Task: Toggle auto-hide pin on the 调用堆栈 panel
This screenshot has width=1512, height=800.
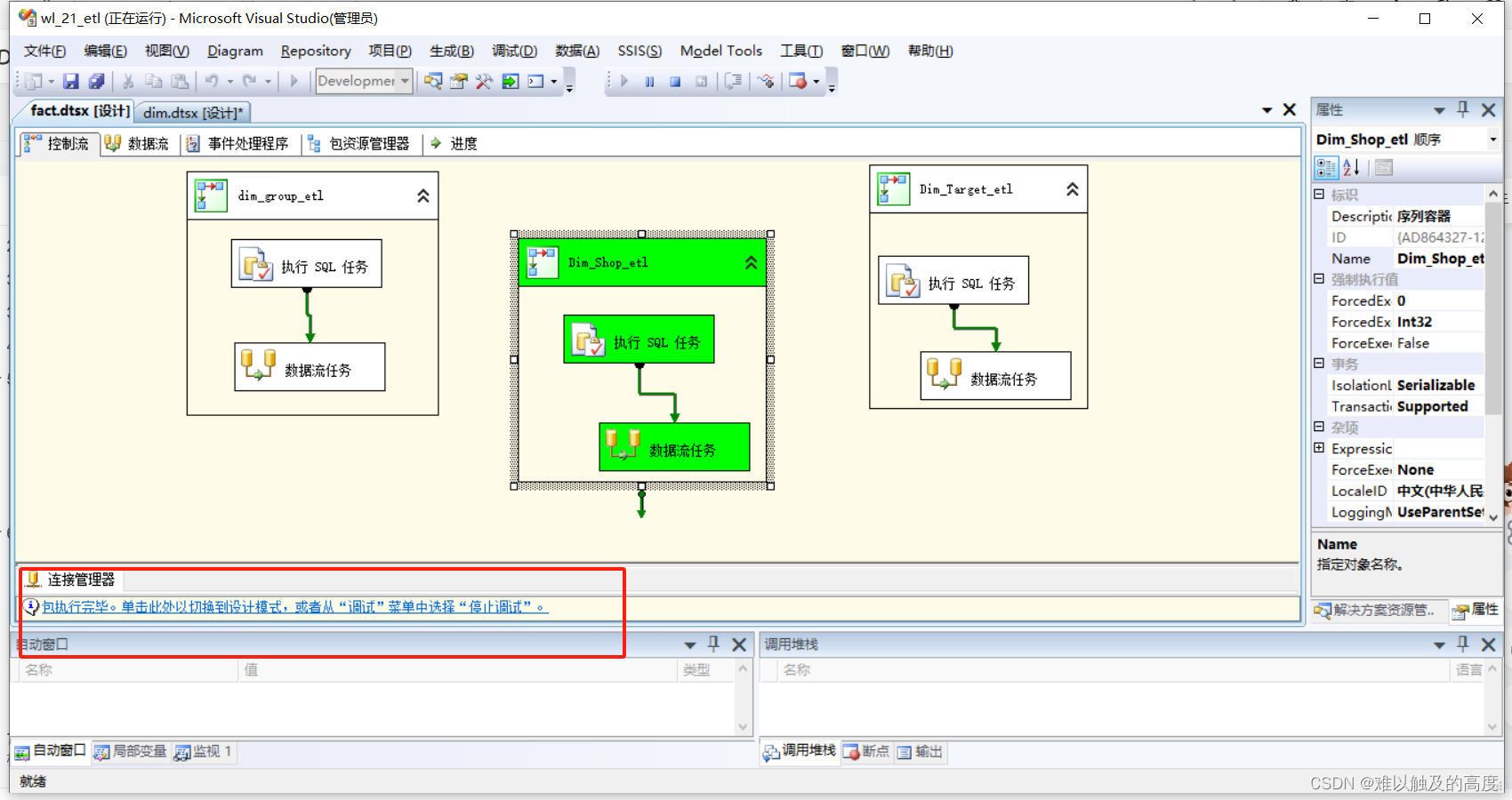Action: [1463, 644]
